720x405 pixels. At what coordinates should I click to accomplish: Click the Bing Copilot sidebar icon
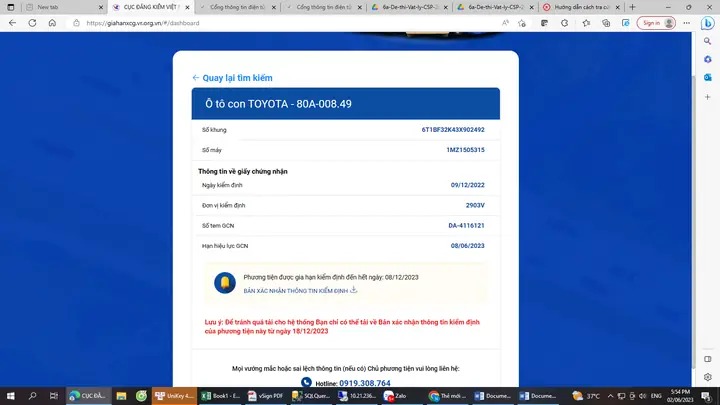tap(707, 22)
